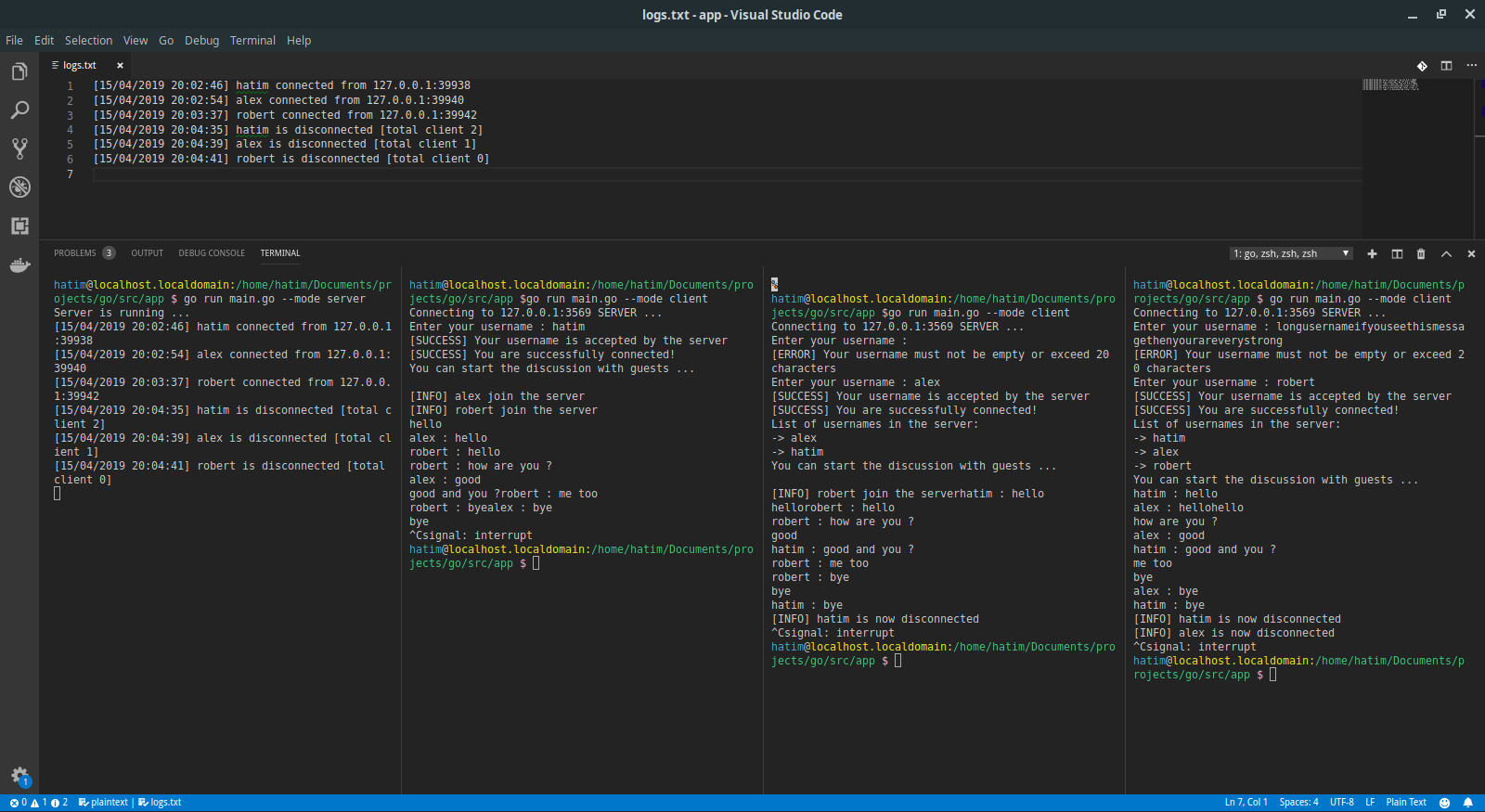Focus the second terminal prompt after interrupt
1485x812 pixels.
point(536,563)
